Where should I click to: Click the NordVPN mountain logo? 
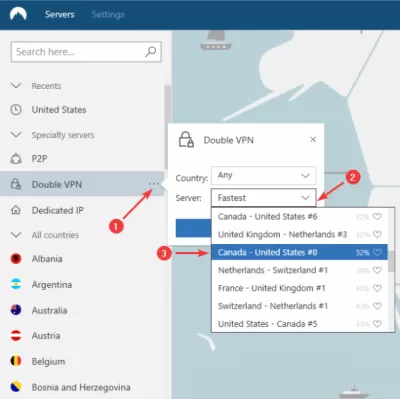(18, 14)
